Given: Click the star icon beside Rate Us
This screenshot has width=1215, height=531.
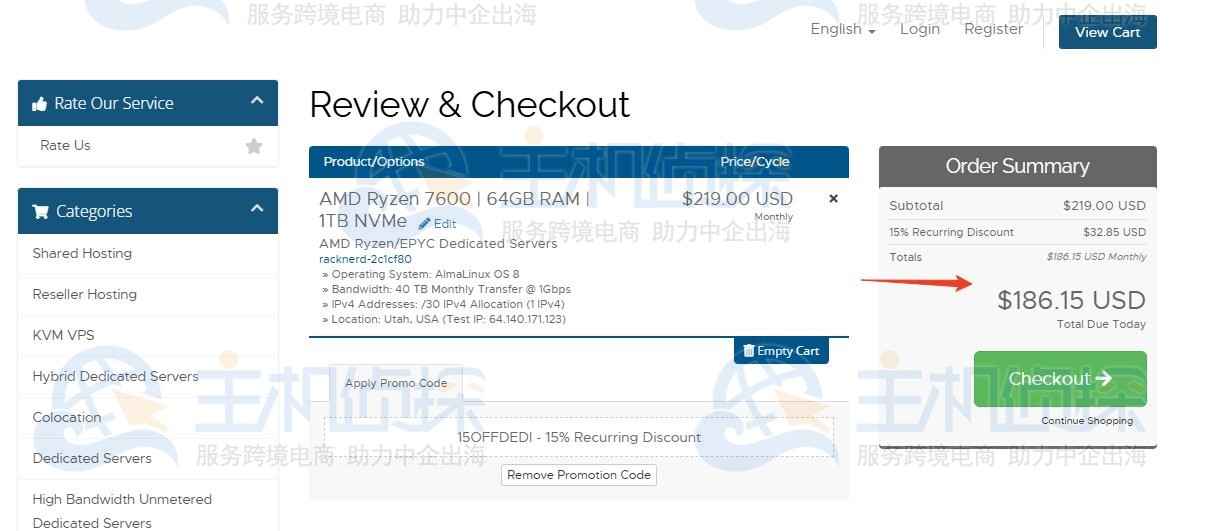Looking at the screenshot, I should [x=254, y=146].
